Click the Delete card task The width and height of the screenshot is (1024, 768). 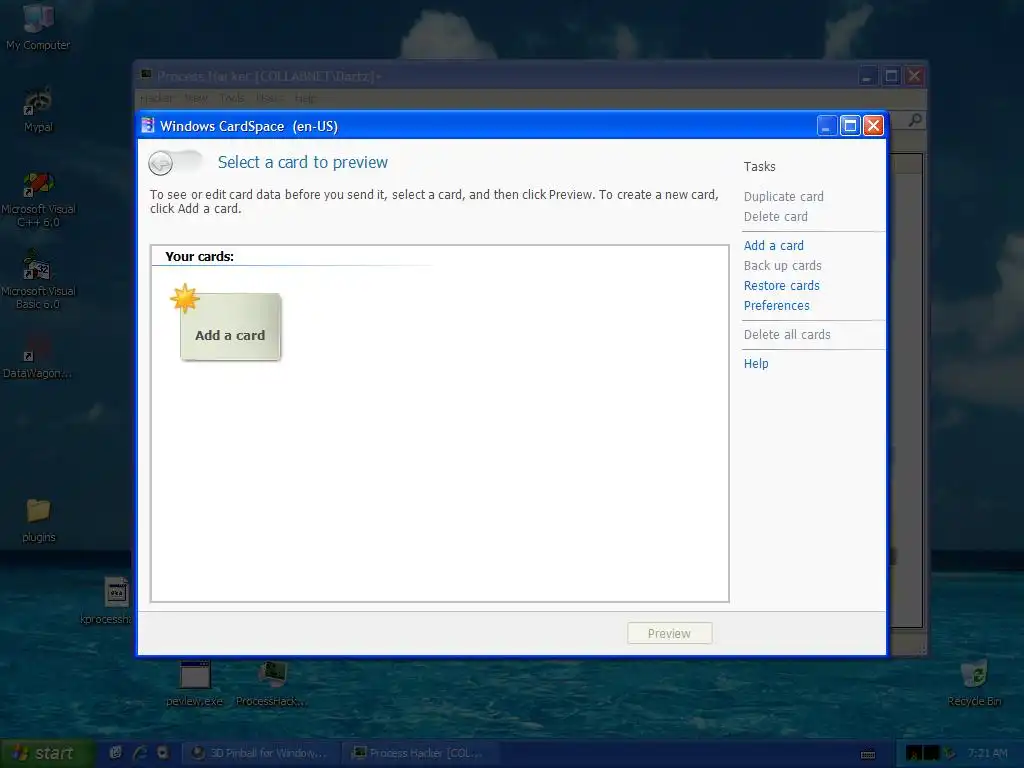point(775,217)
